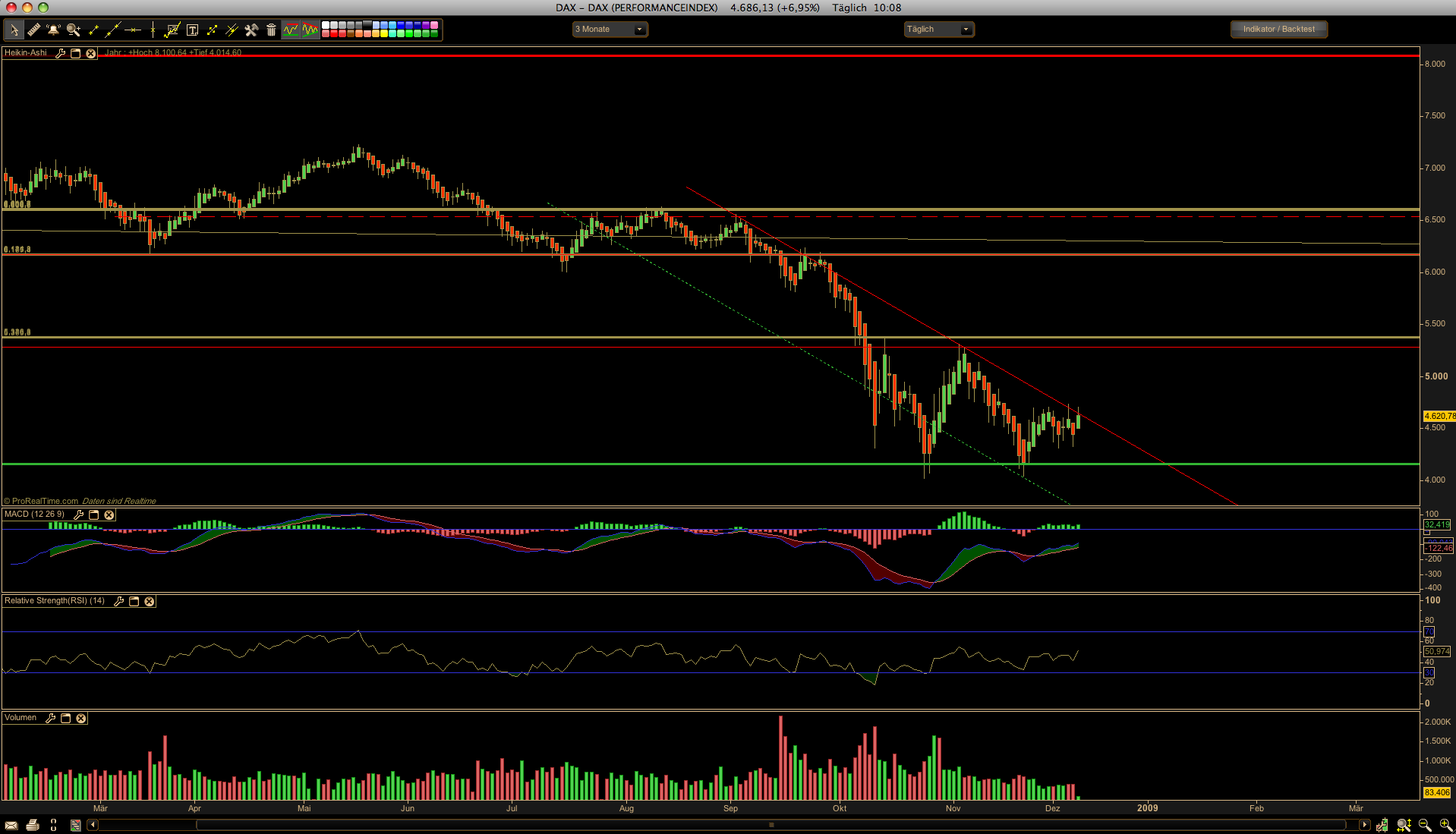Select the parallel channel lines tool
Viewport: 1456px width, 834px height.
(232, 30)
